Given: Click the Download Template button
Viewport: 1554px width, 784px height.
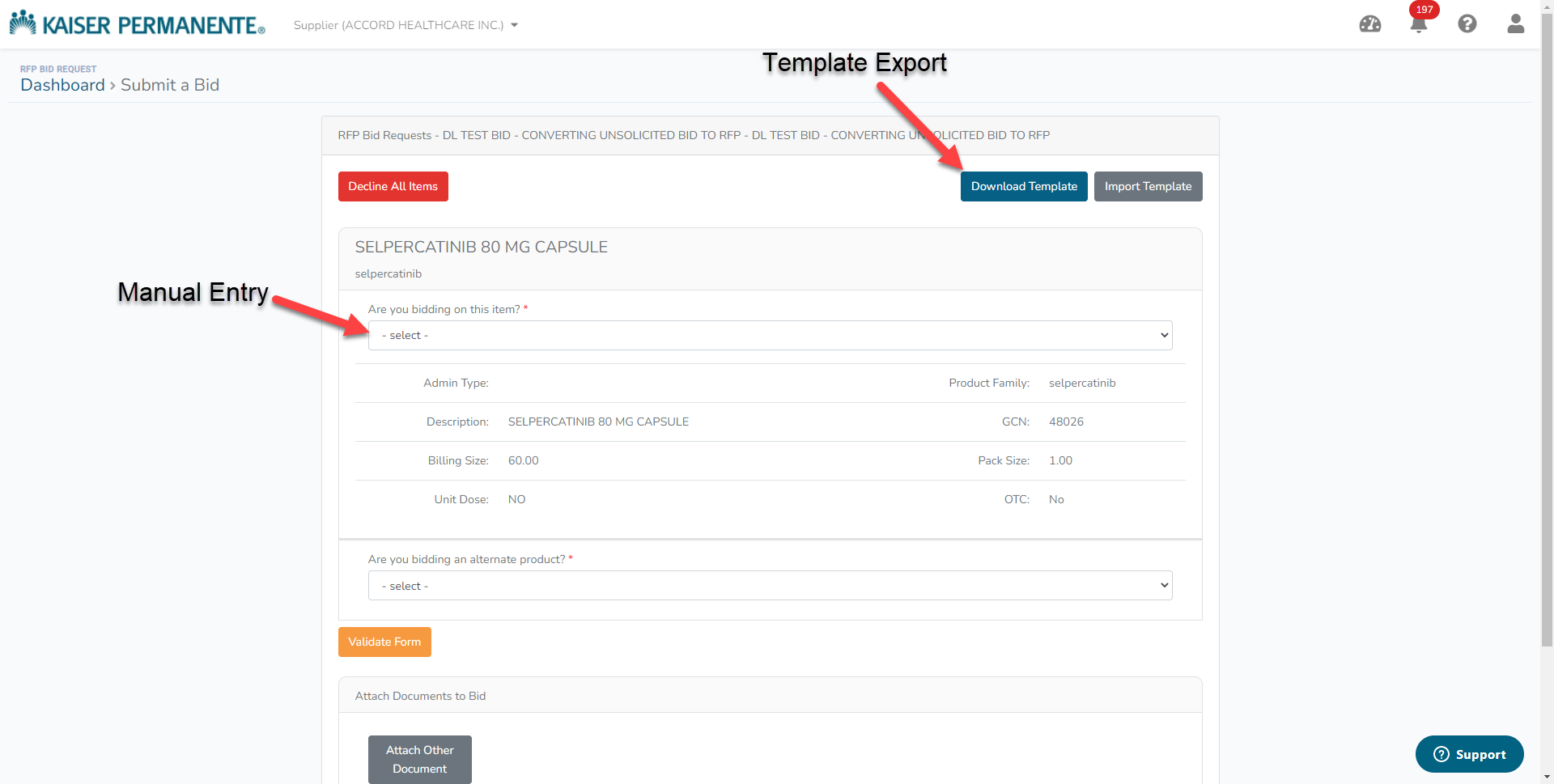Looking at the screenshot, I should (x=1023, y=186).
